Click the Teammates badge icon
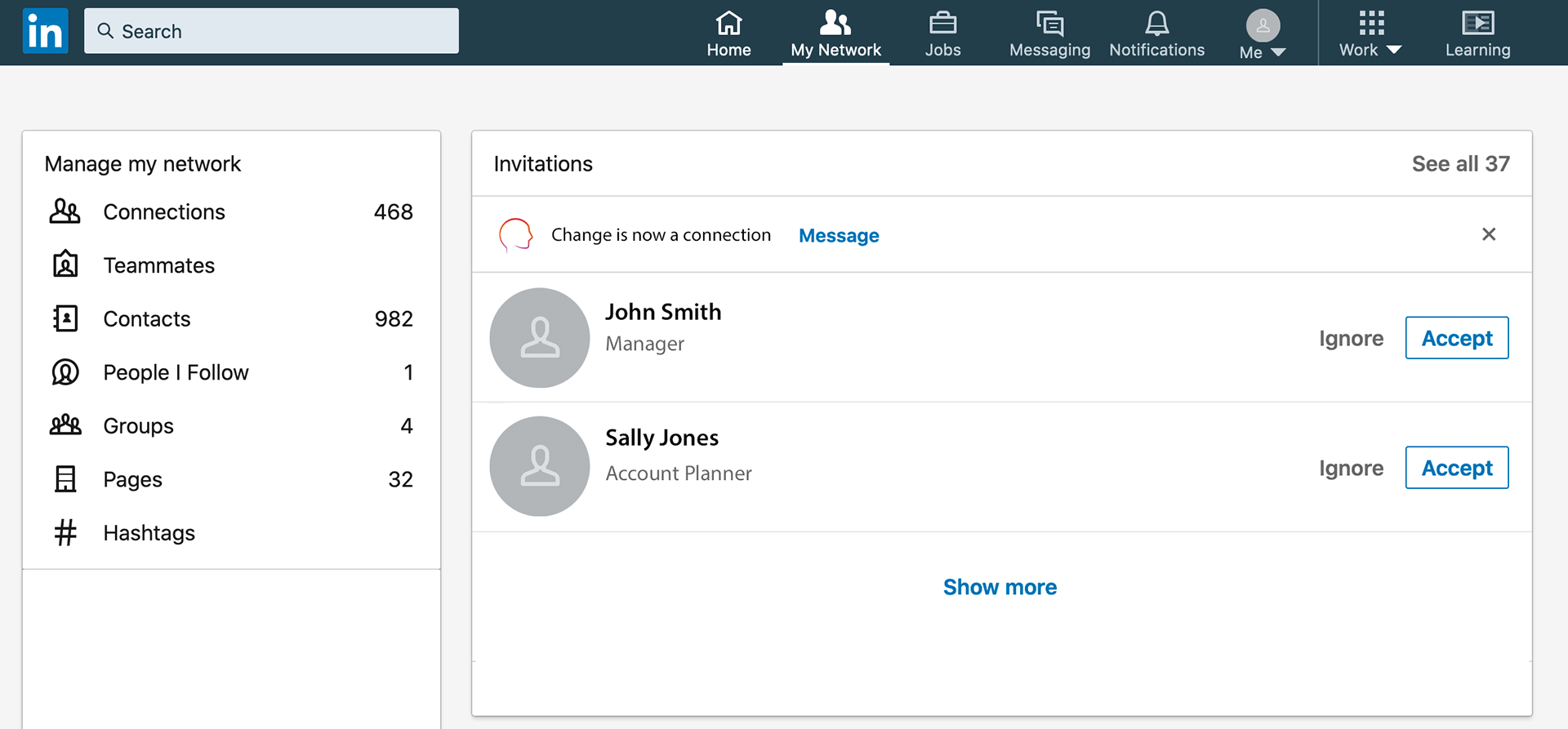The height and width of the screenshot is (729, 1568). (x=65, y=264)
